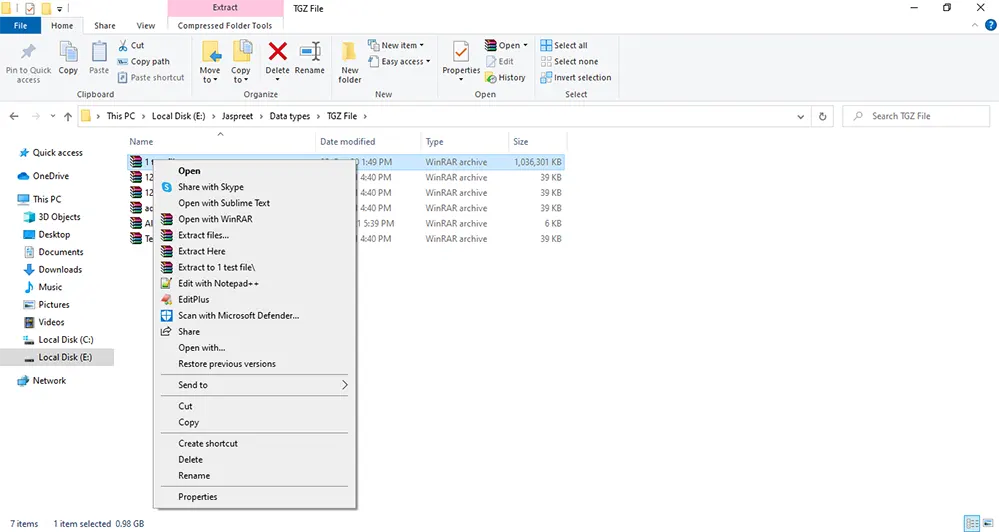The image size is (999, 532).
Task: Open the New item dropdown
Action: [401, 45]
